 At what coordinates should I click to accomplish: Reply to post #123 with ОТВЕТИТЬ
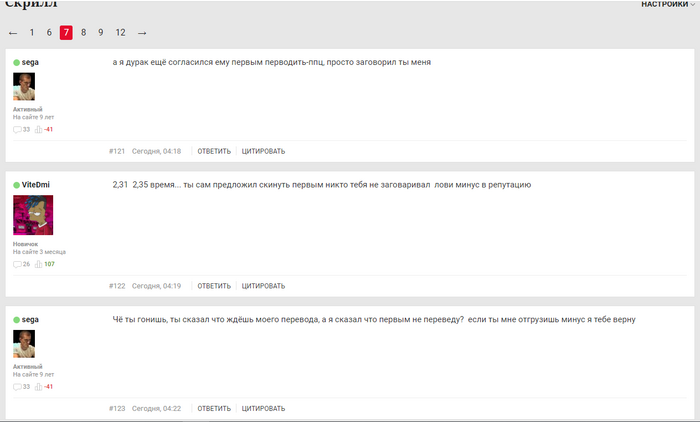tap(214, 408)
